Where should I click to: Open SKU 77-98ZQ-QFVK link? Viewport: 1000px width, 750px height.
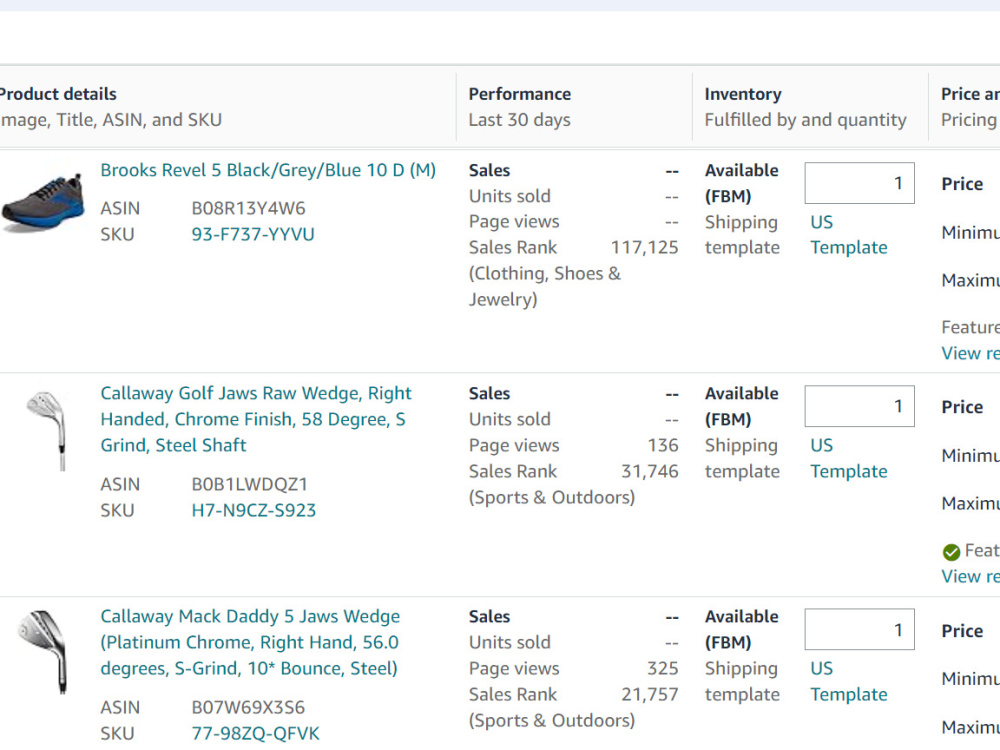point(255,733)
